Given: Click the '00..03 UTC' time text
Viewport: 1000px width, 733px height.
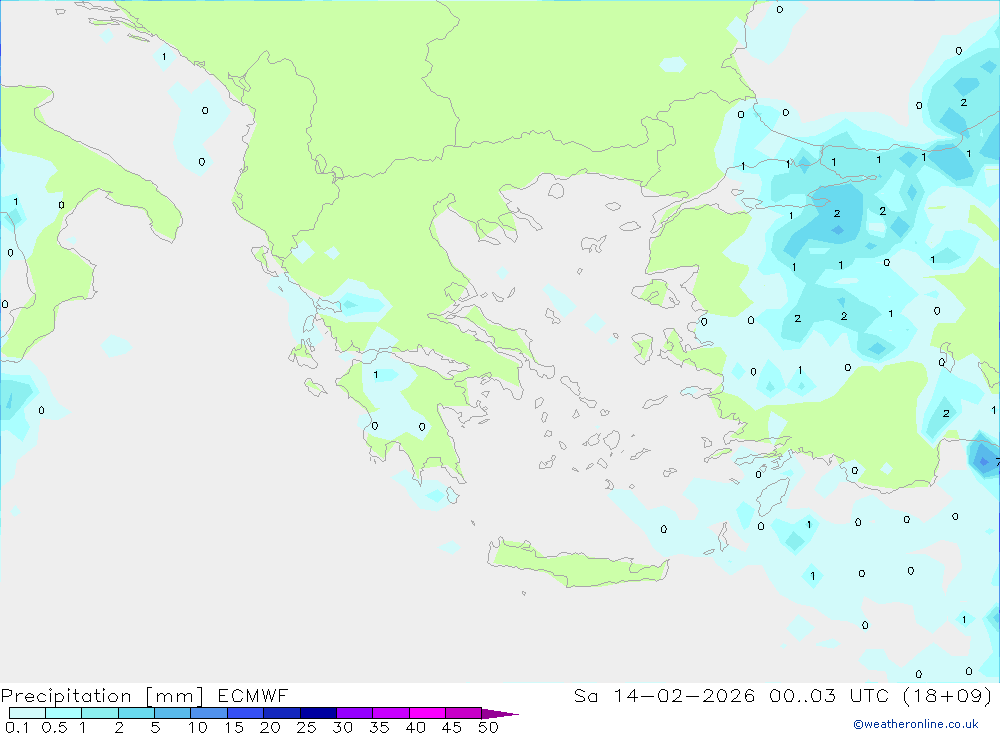Looking at the screenshot, I should click(x=829, y=695).
